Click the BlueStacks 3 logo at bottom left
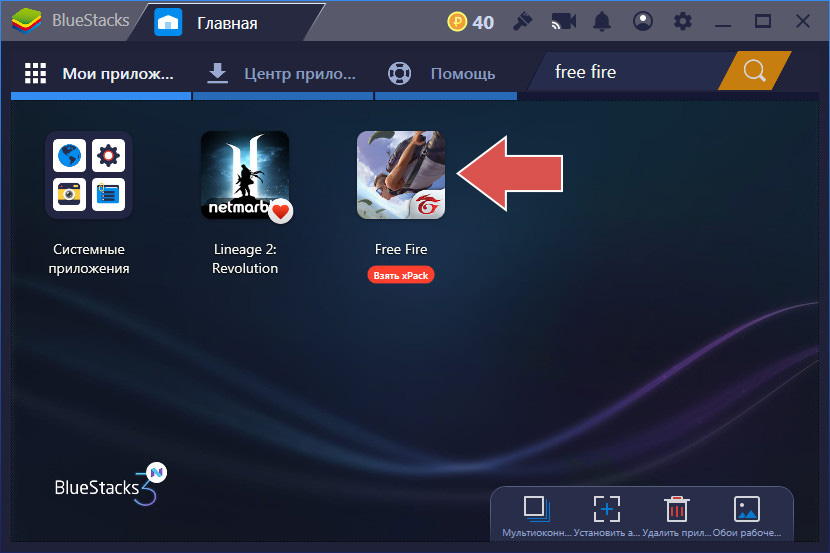The image size is (830, 553). click(x=111, y=484)
